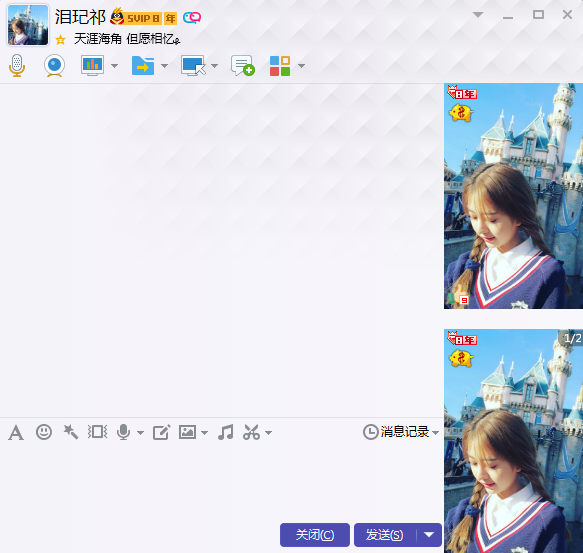Expand the send button options arrow
Screen dimensions: 583x553
[429, 535]
